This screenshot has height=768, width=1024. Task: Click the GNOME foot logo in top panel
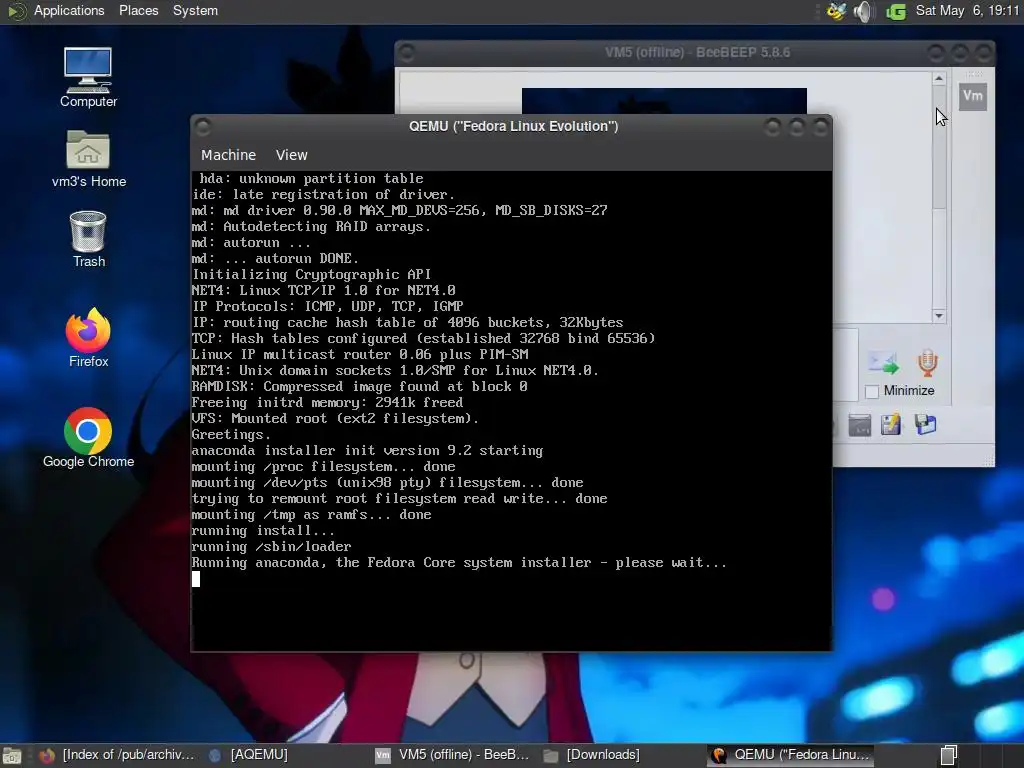(16, 11)
